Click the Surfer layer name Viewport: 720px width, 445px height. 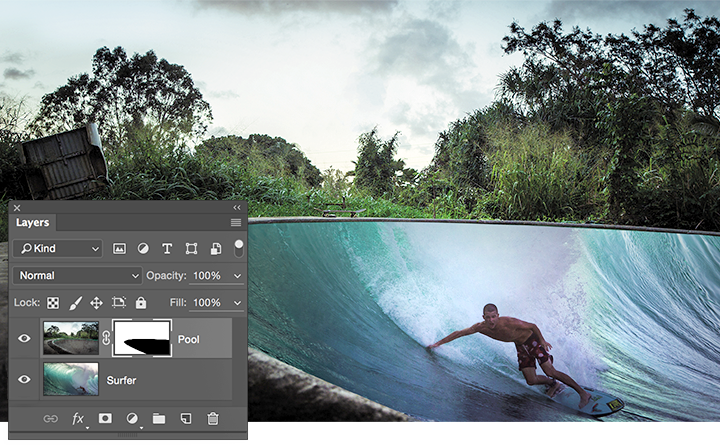tap(121, 380)
